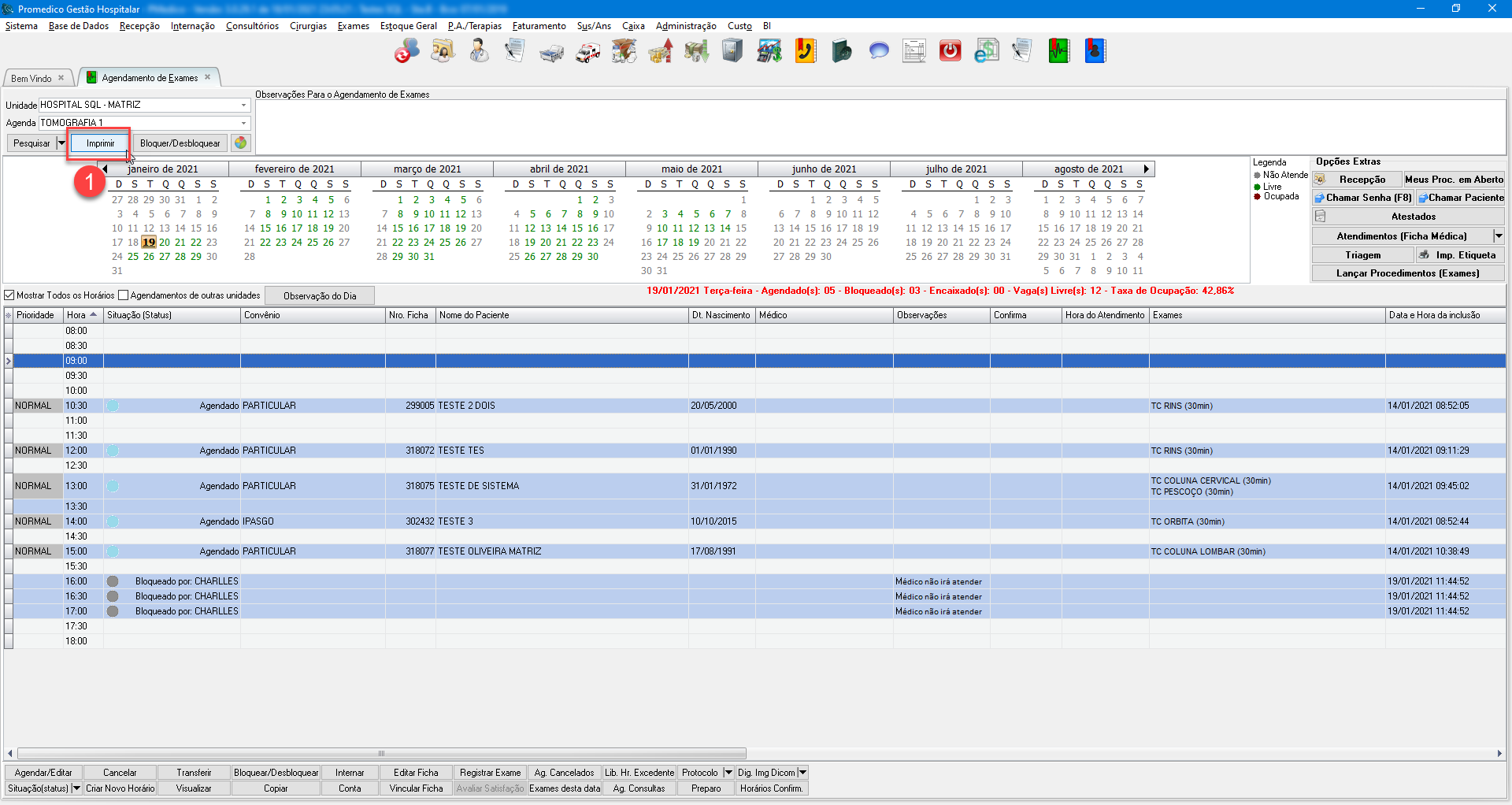This screenshot has height=805, width=1512.
Task: Open the doctor icon in toolbar
Action: (479, 52)
